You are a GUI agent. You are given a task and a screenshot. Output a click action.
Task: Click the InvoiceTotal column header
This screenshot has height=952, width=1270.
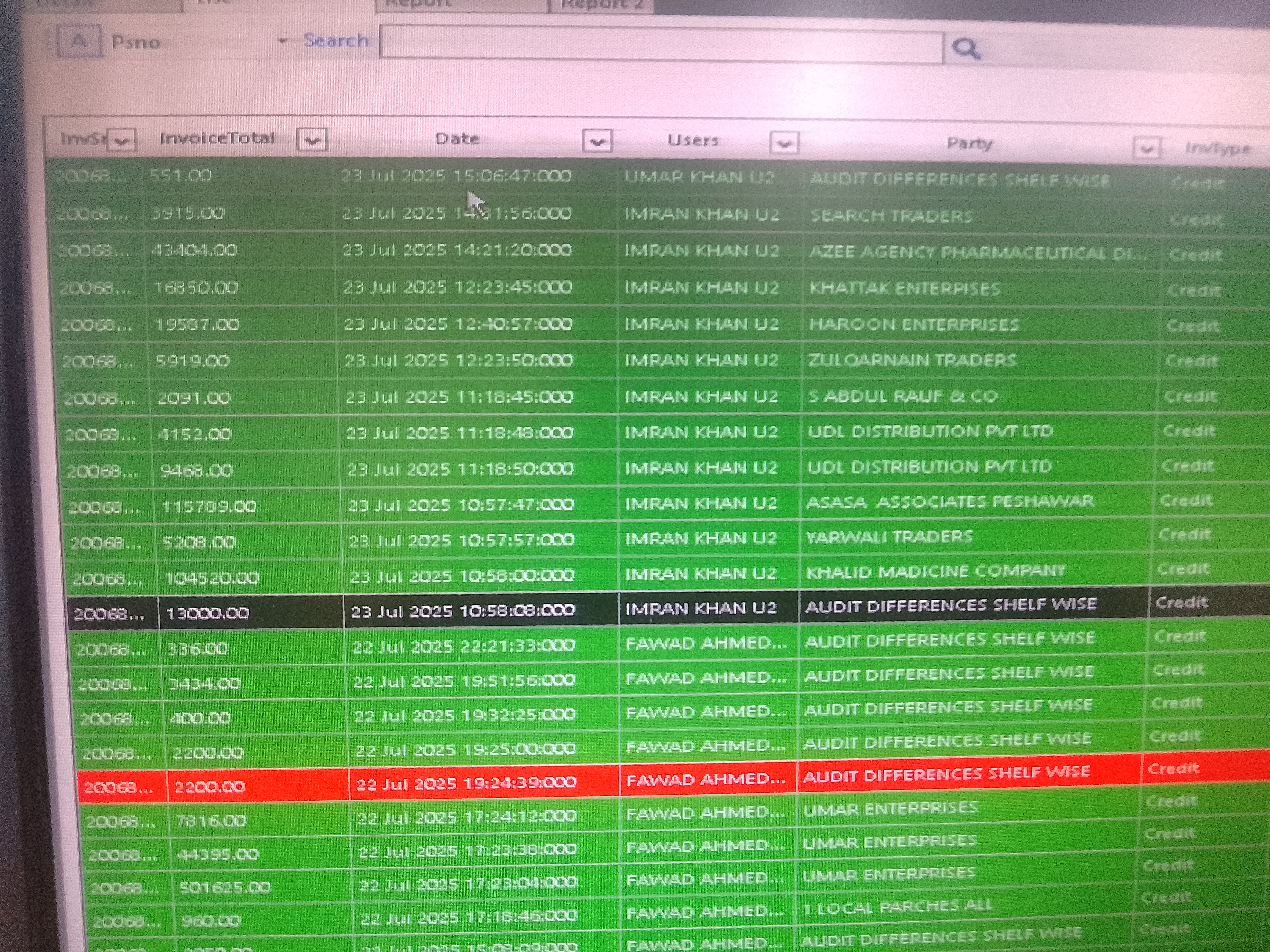click(x=218, y=138)
